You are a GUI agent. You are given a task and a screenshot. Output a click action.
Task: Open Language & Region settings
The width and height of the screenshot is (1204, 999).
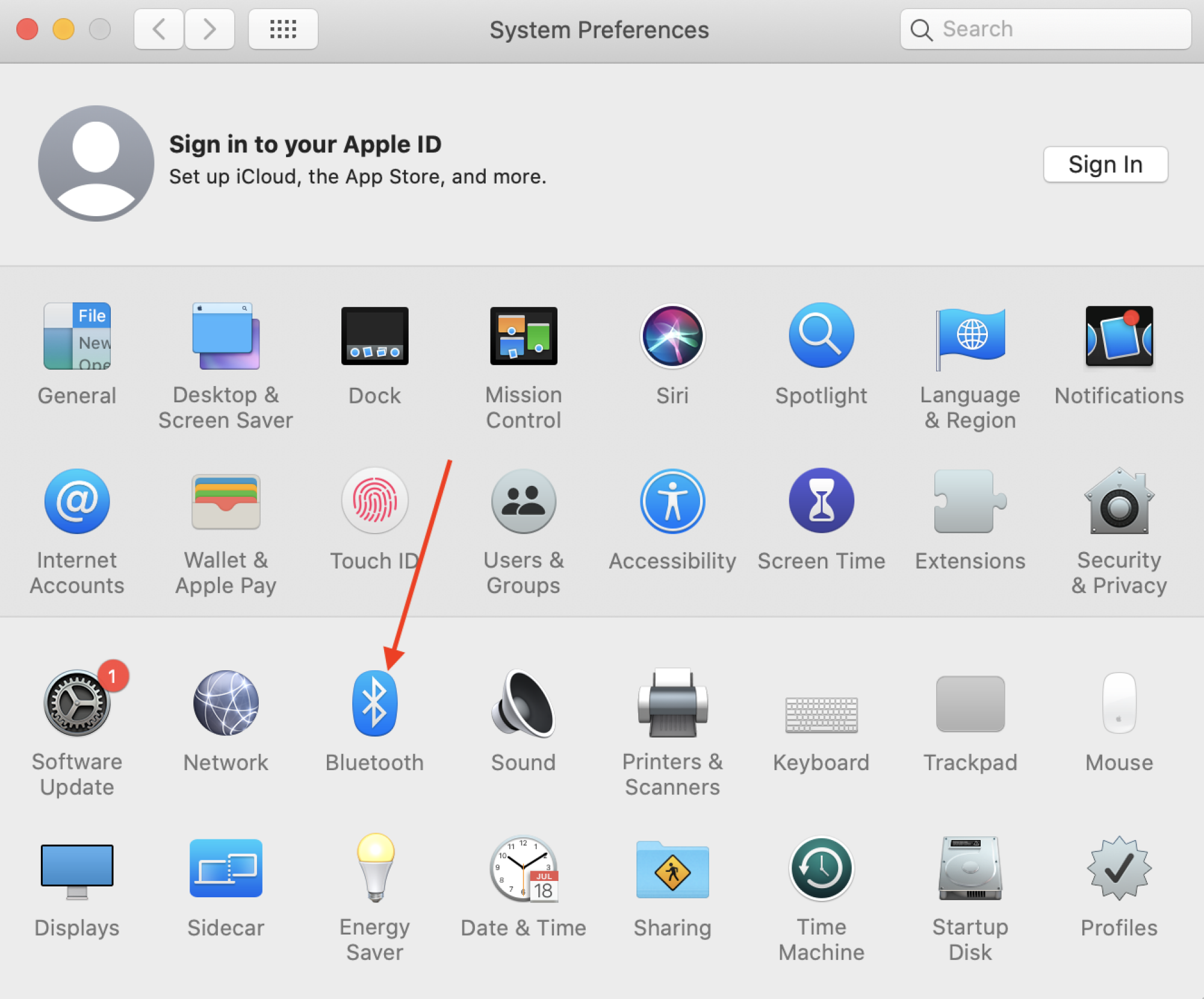point(969,337)
